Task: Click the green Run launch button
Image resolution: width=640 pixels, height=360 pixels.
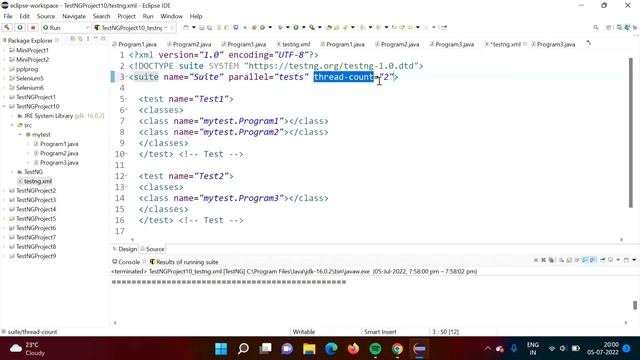Action: coord(20,27)
